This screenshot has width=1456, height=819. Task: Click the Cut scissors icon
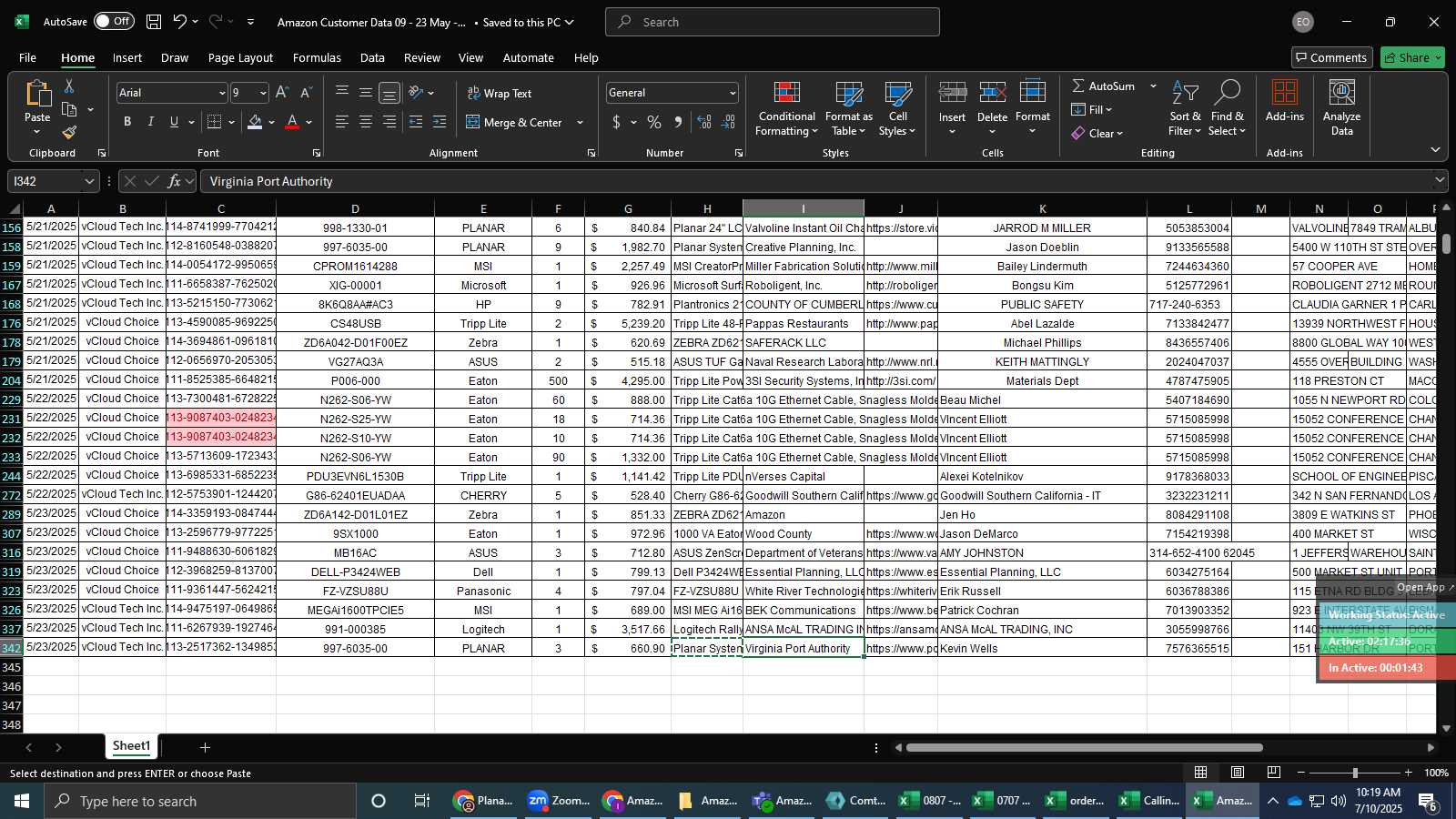pos(69,86)
